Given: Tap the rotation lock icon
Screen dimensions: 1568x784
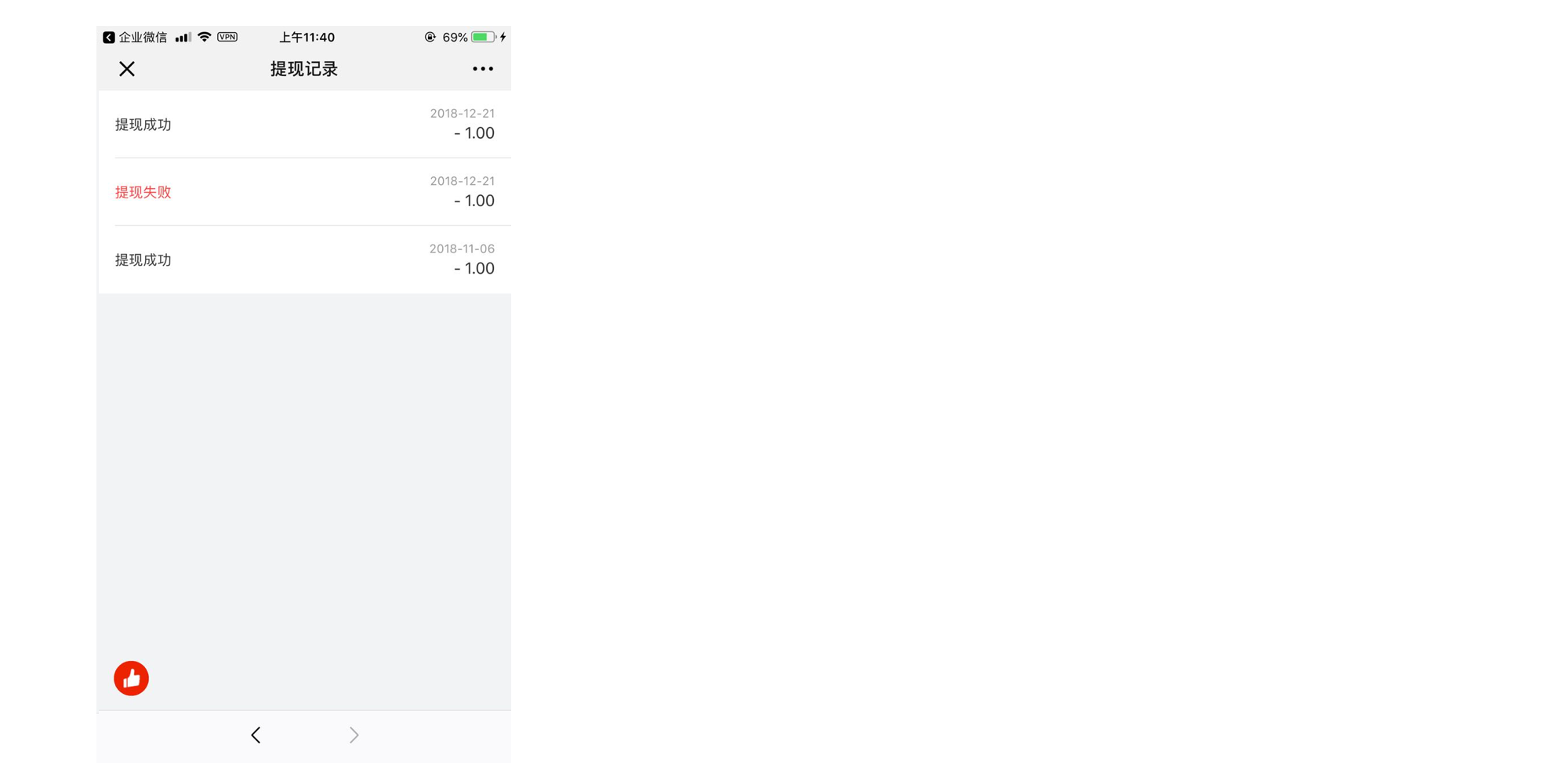Looking at the screenshot, I should coord(430,37).
